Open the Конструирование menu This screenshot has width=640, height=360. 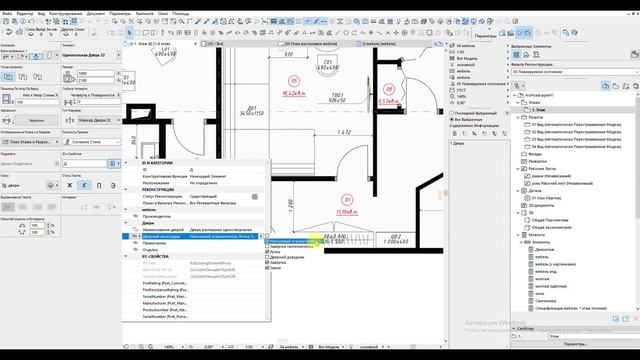pyautogui.click(x=66, y=13)
